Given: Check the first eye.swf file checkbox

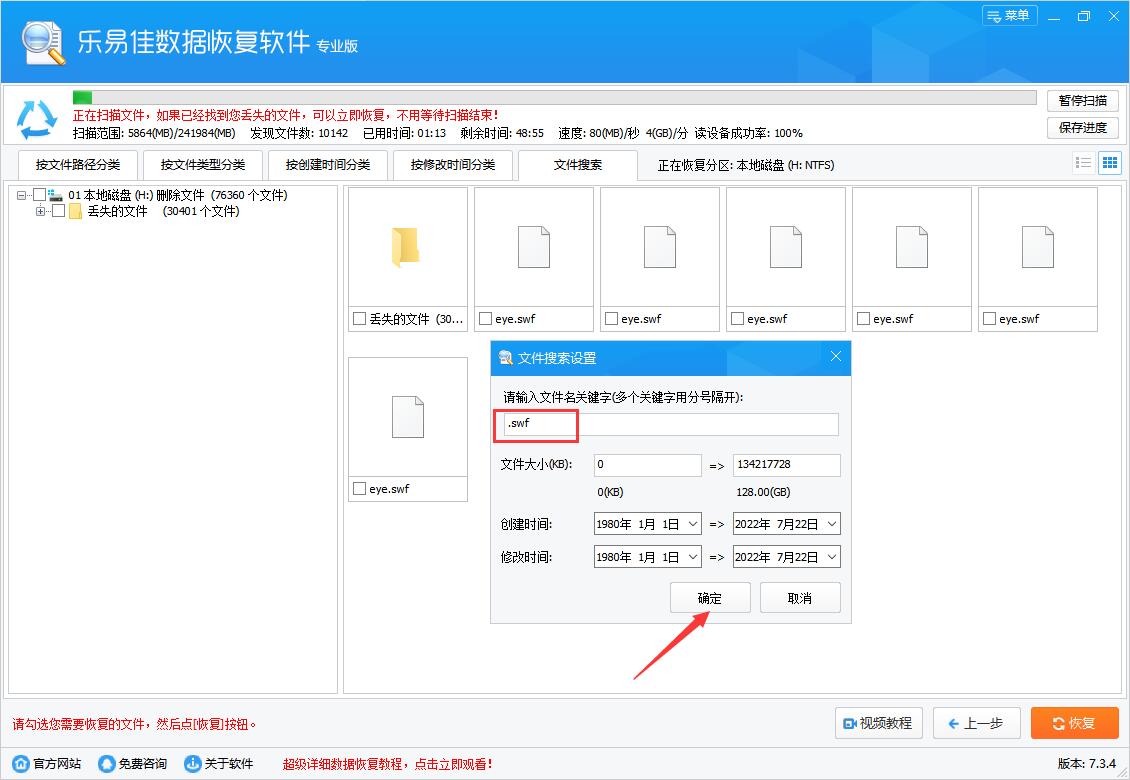Looking at the screenshot, I should click(x=486, y=318).
